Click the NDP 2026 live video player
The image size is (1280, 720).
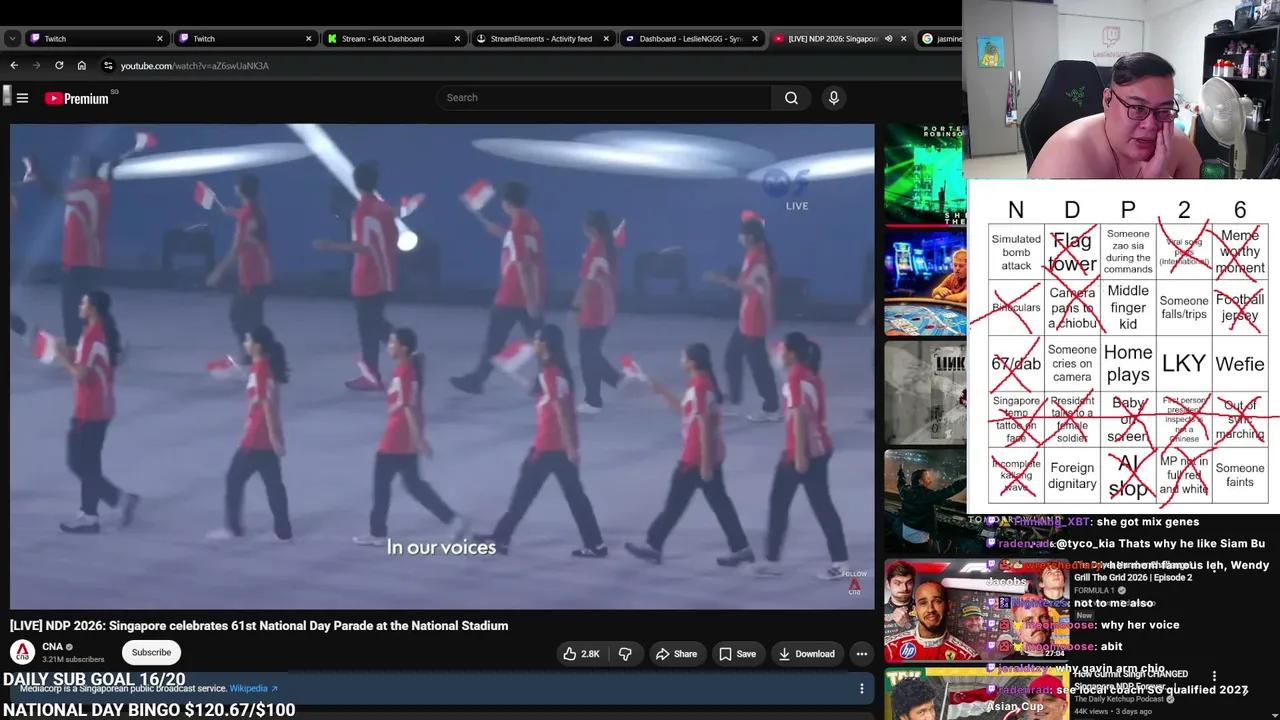pos(442,366)
